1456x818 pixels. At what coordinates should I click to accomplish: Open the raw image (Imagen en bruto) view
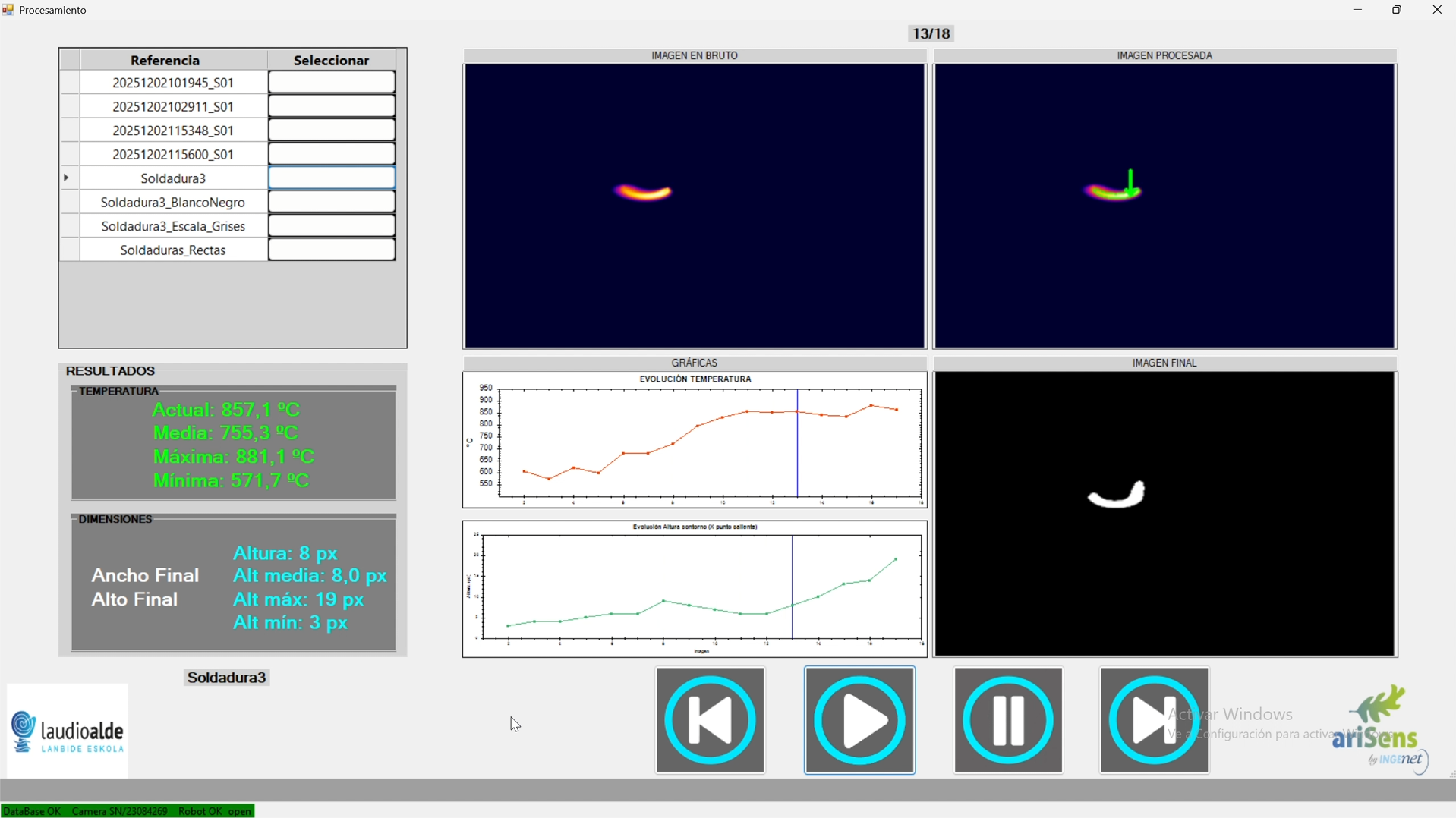[x=694, y=206]
